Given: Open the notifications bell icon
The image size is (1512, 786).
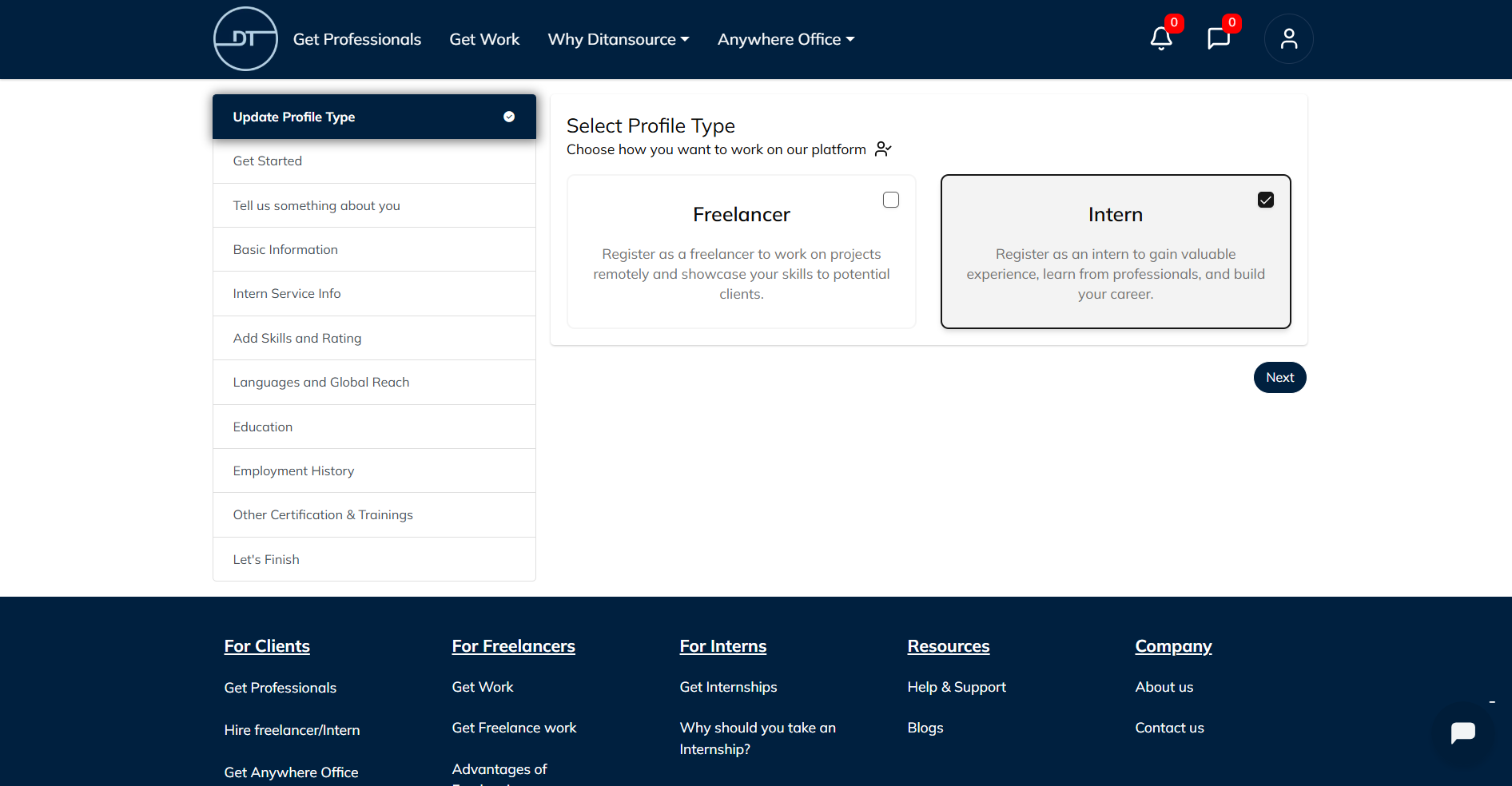Looking at the screenshot, I should coord(1161,38).
